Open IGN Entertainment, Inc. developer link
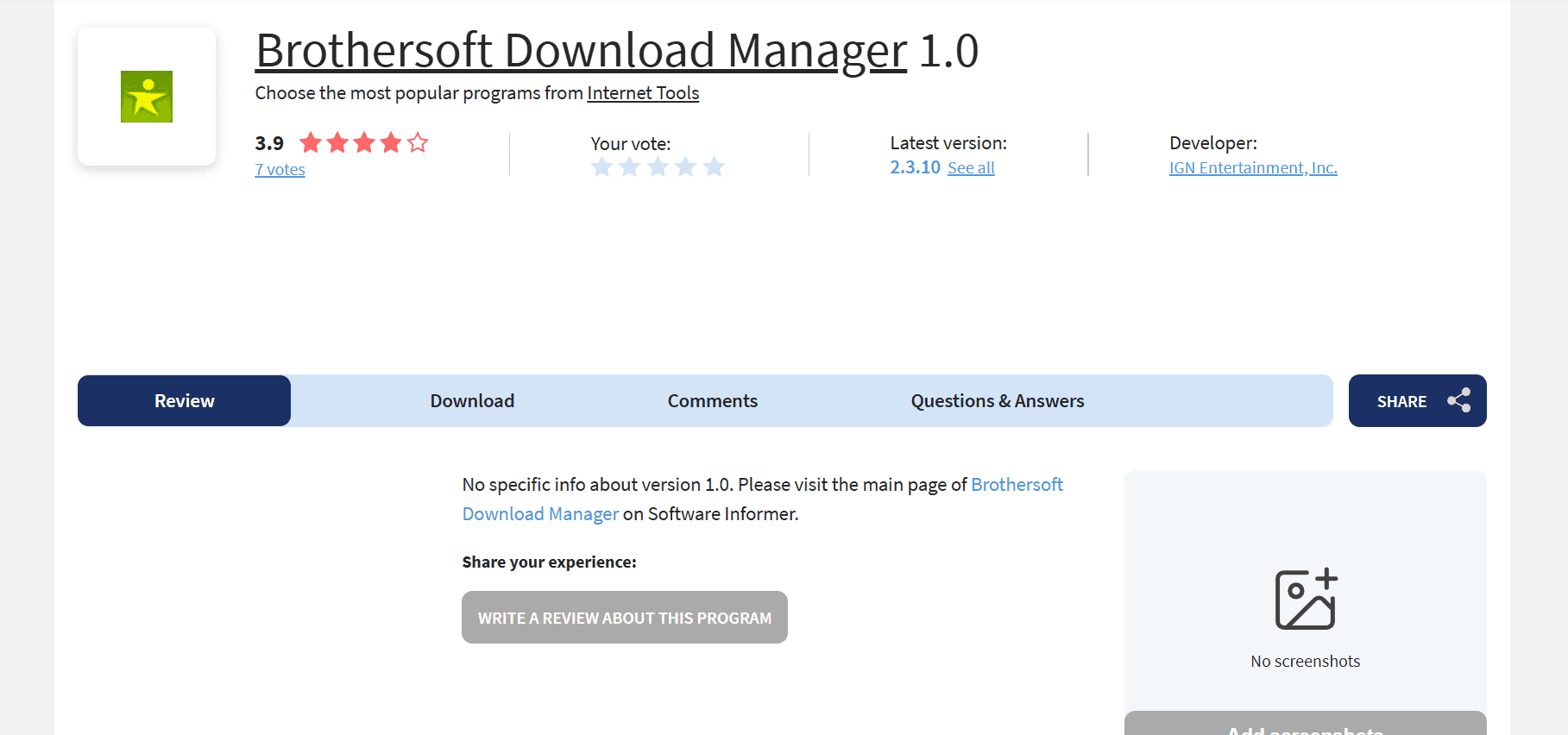Screen dimensions: 1568x735 [x=1252, y=168]
